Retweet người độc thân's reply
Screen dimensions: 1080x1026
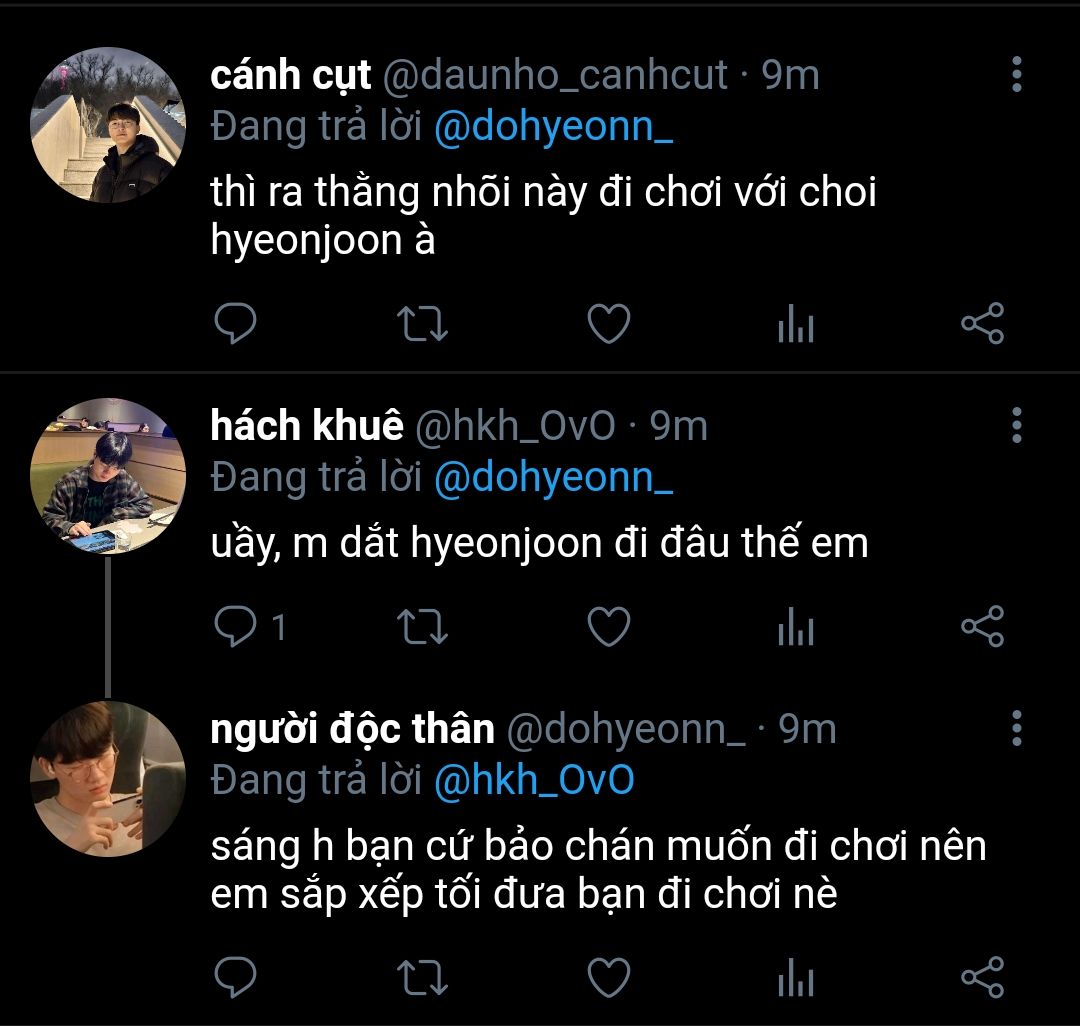[x=422, y=977]
